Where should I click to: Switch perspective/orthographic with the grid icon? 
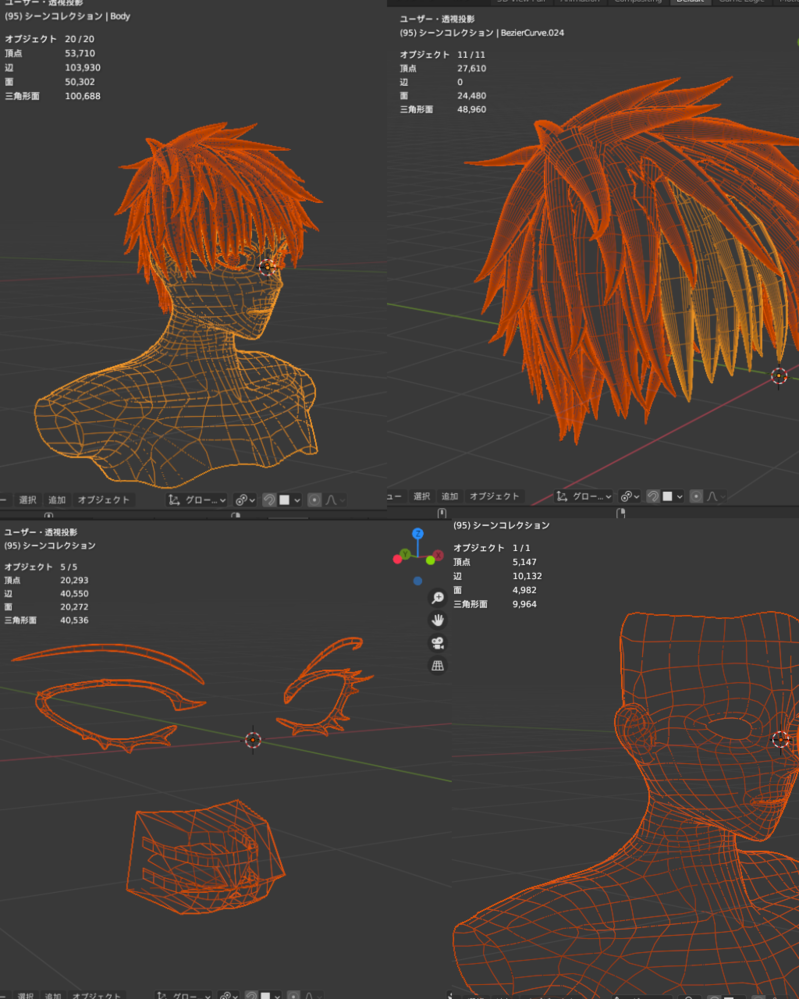click(437, 666)
